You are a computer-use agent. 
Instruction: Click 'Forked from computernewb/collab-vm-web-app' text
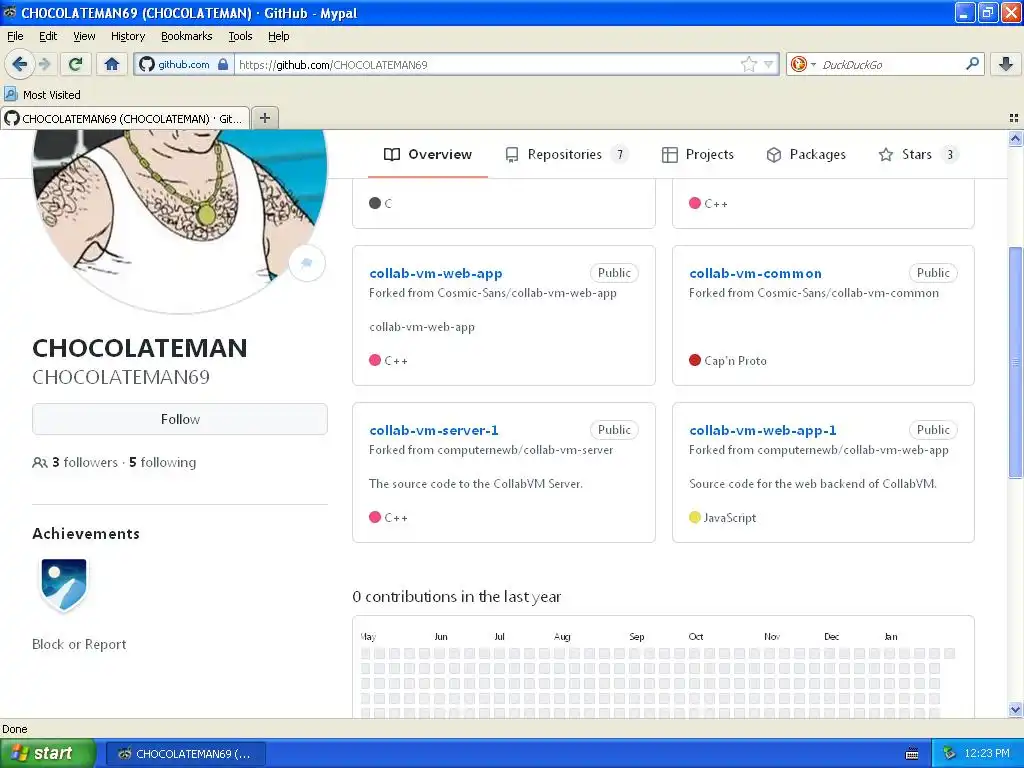pyautogui.click(x=819, y=449)
